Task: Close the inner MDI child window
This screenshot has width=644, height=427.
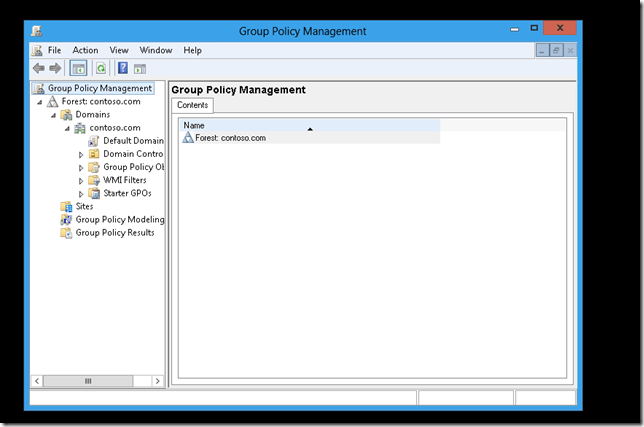Action: pos(570,51)
